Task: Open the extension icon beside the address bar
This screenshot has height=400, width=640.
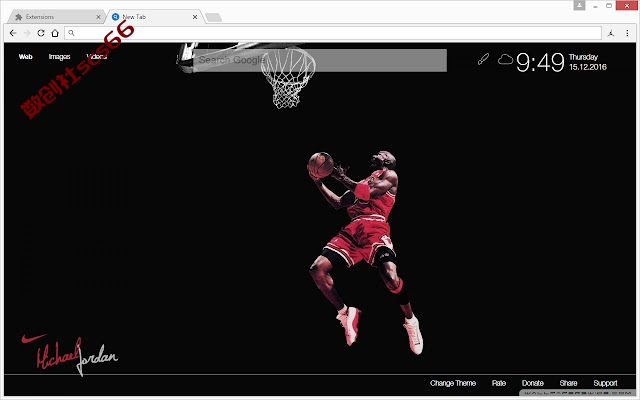Action: (x=611, y=33)
